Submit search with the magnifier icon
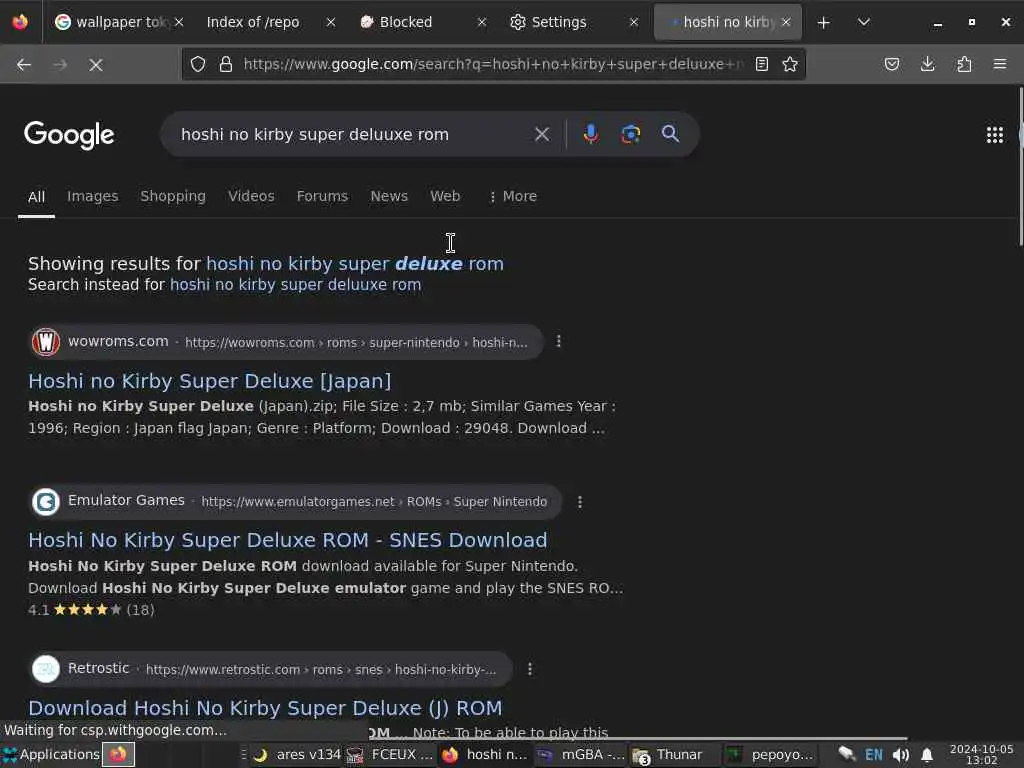 tap(670, 134)
